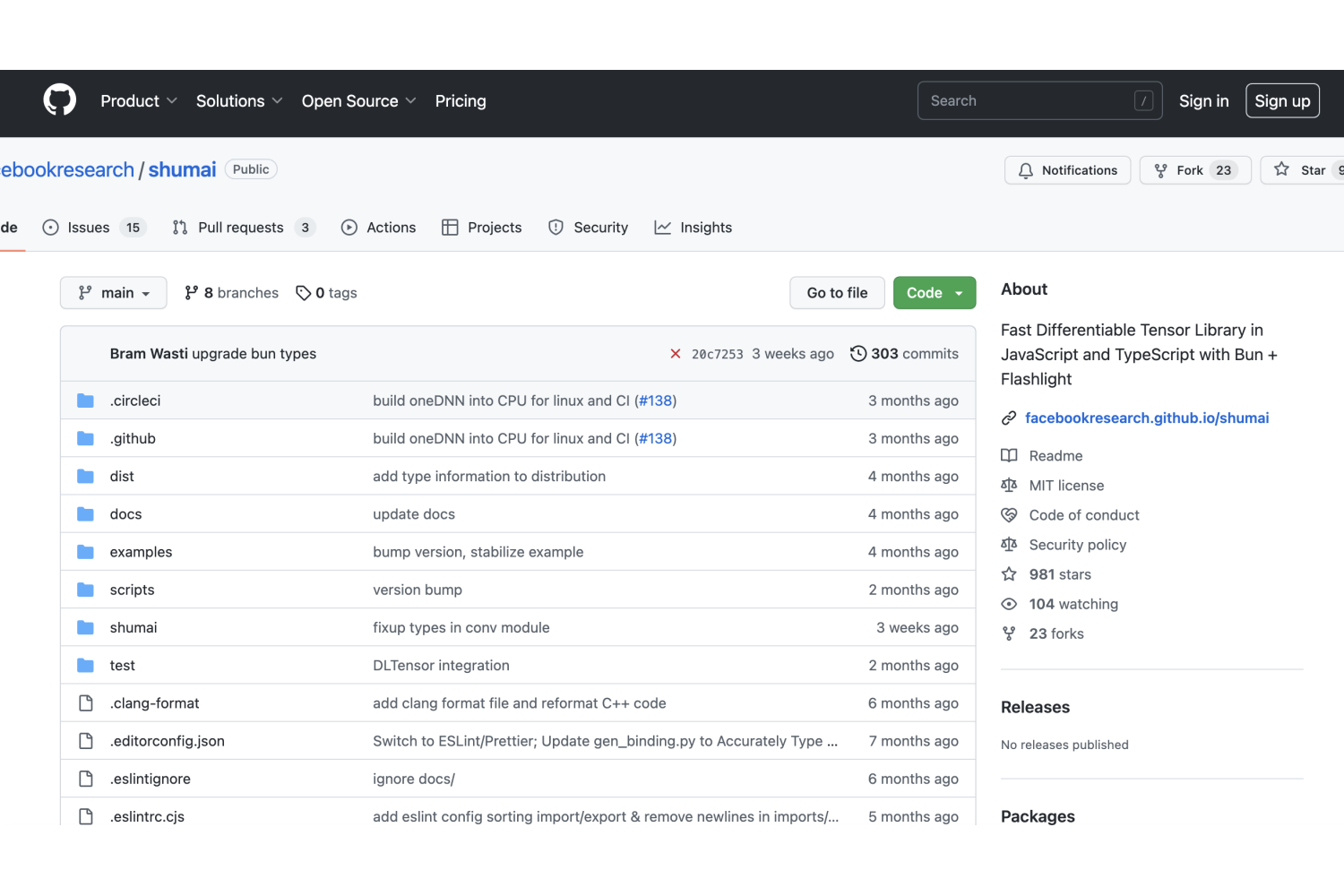Expand the Product menu
Screen dimensions: 1344x896
tap(139, 101)
